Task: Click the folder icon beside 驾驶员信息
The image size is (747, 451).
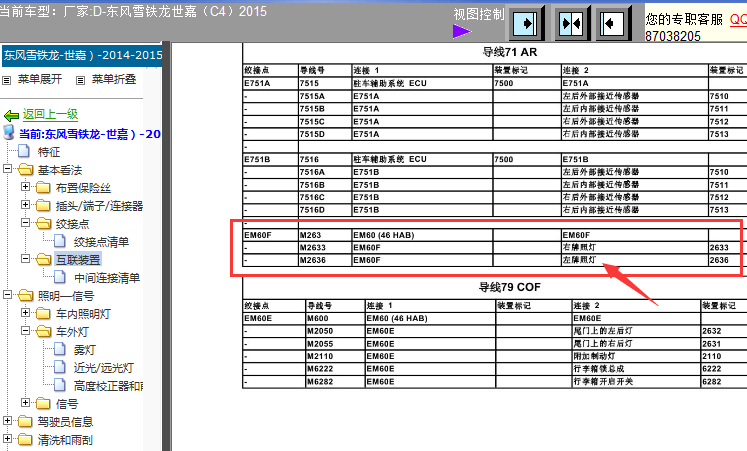Action: (x=26, y=421)
